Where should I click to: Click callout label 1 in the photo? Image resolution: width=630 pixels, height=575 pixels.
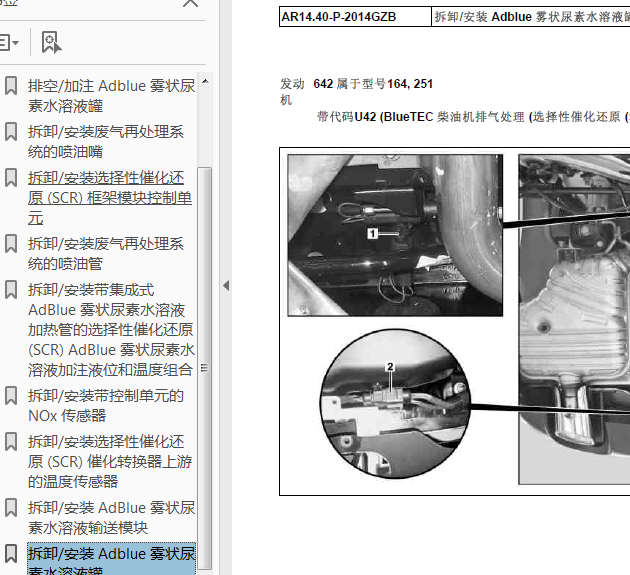(372, 233)
